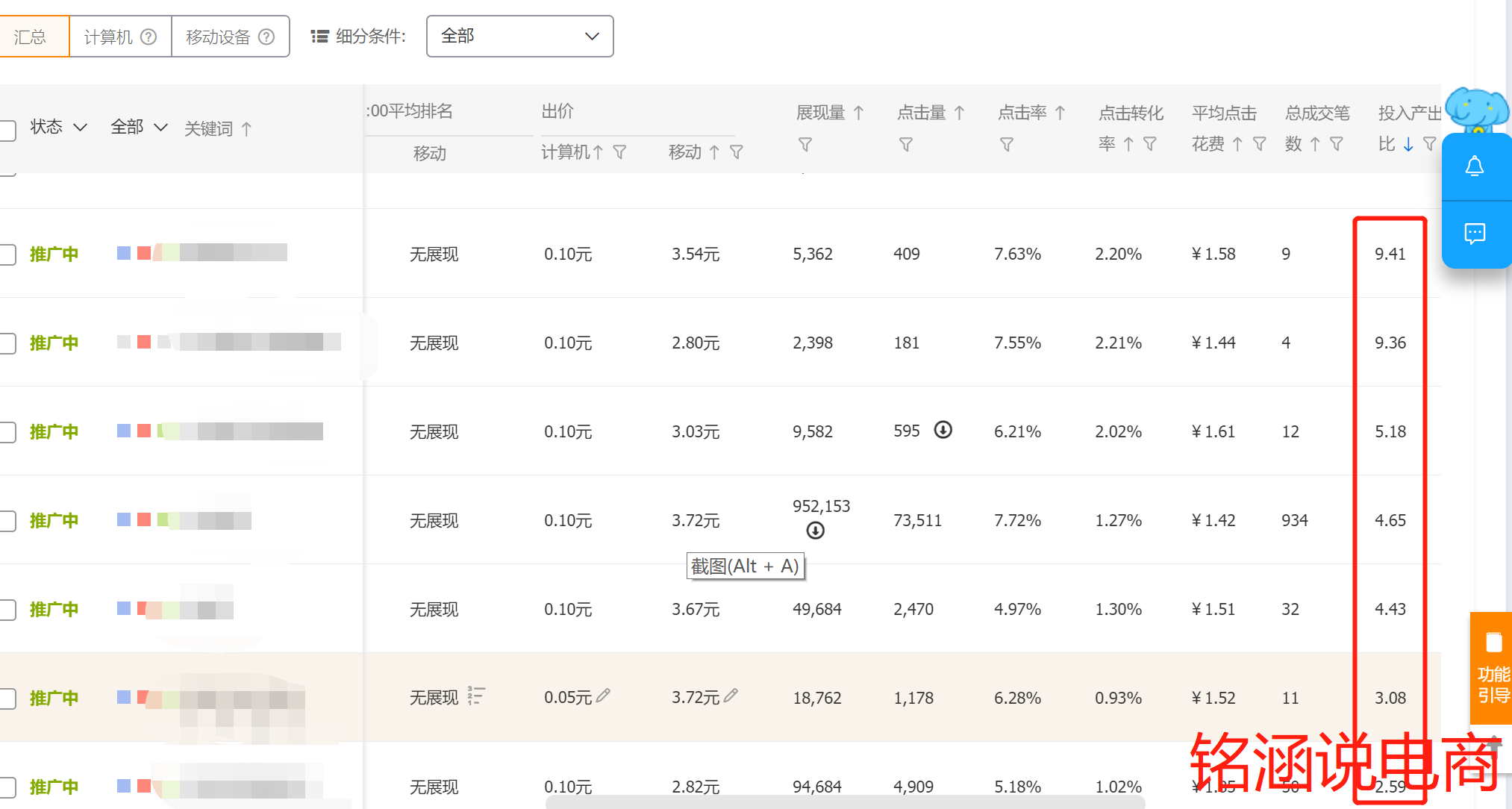Click the 934 total transactions cell
Screen dimensions: 1512x809
(x=1295, y=521)
